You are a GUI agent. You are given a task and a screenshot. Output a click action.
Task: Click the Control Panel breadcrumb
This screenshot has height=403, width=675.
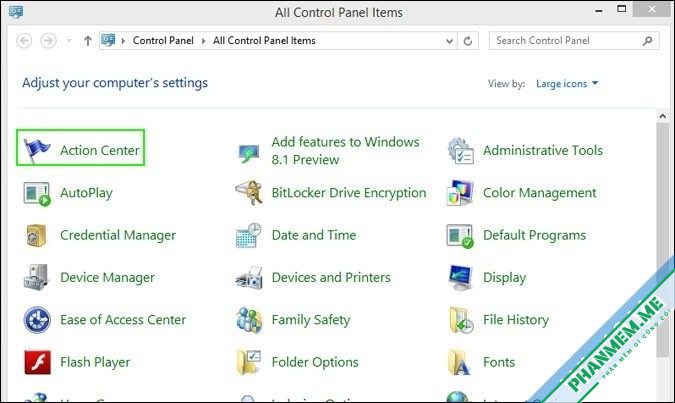(163, 40)
